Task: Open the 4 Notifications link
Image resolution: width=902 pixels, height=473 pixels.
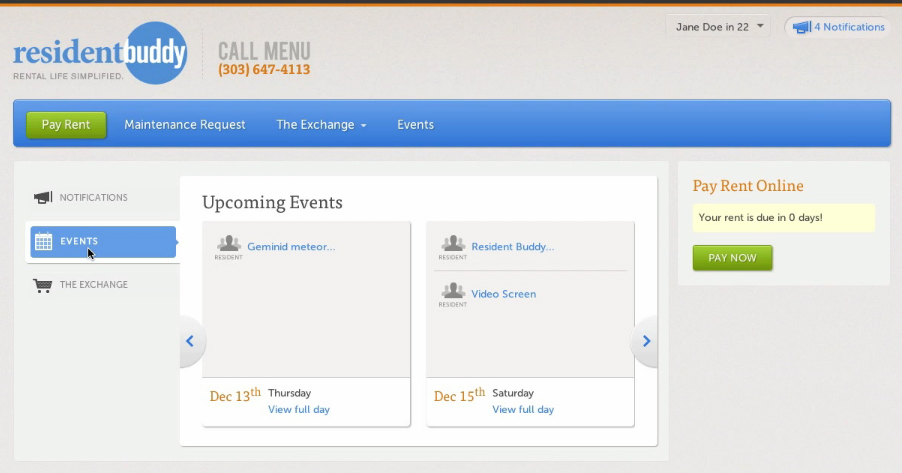Action: click(x=849, y=27)
